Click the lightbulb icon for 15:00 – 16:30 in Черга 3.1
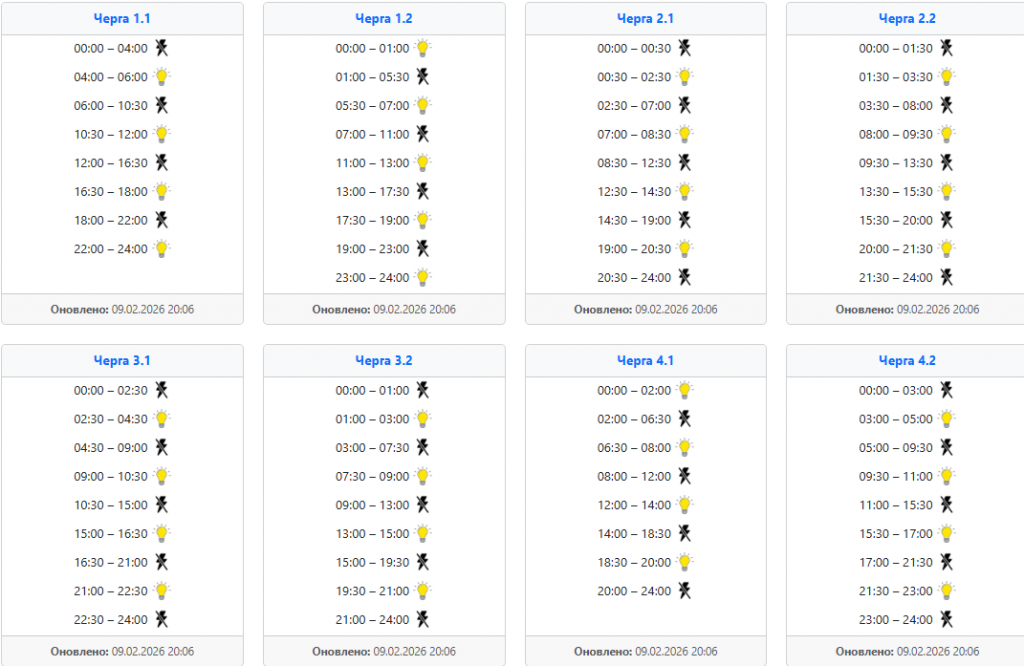Screen dimensions: 1024x666 tap(162, 534)
